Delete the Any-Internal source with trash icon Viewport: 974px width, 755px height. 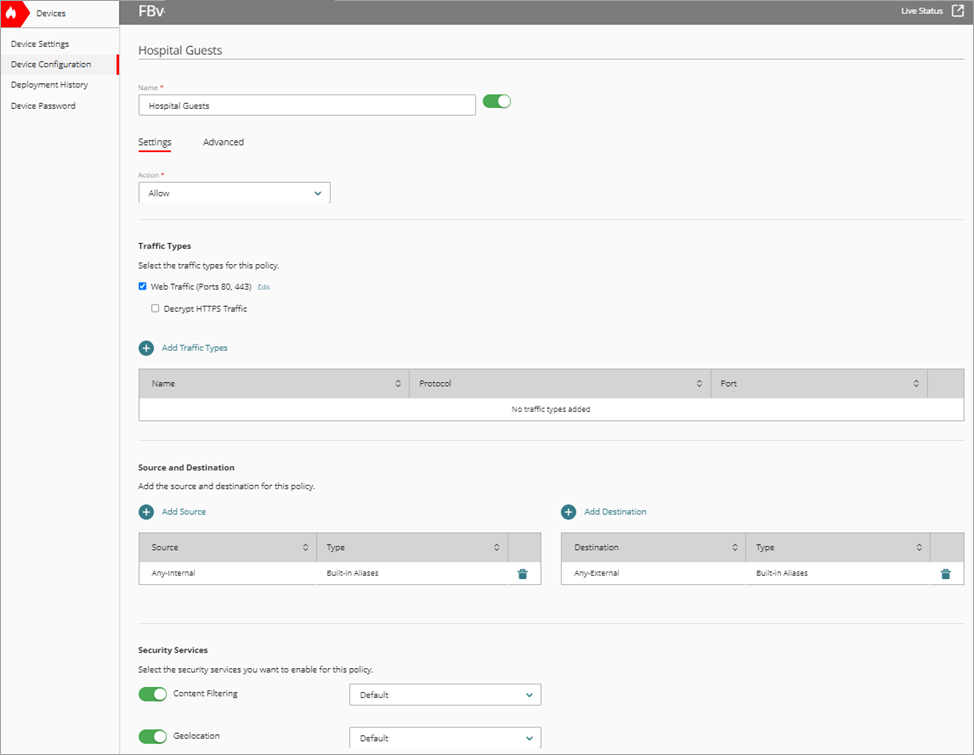pyautogui.click(x=523, y=572)
